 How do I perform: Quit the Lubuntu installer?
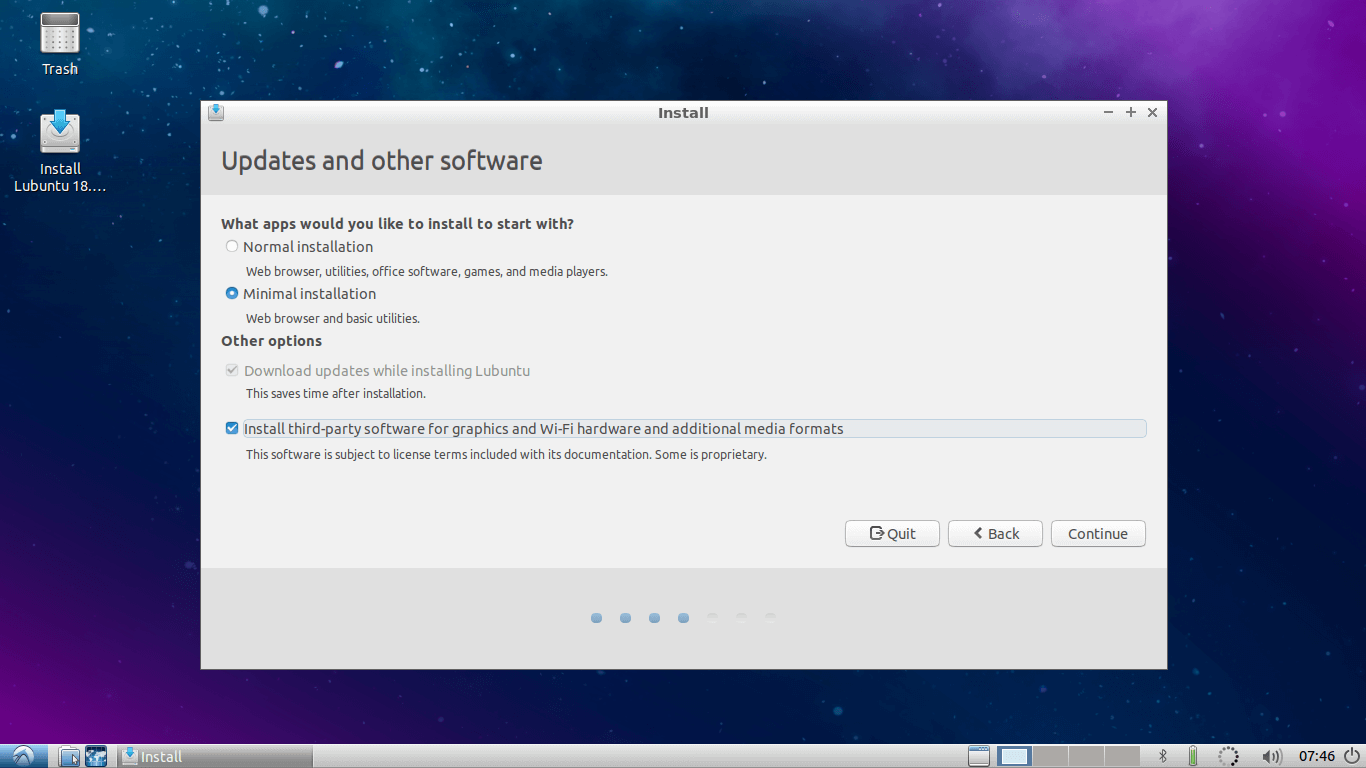coord(892,534)
